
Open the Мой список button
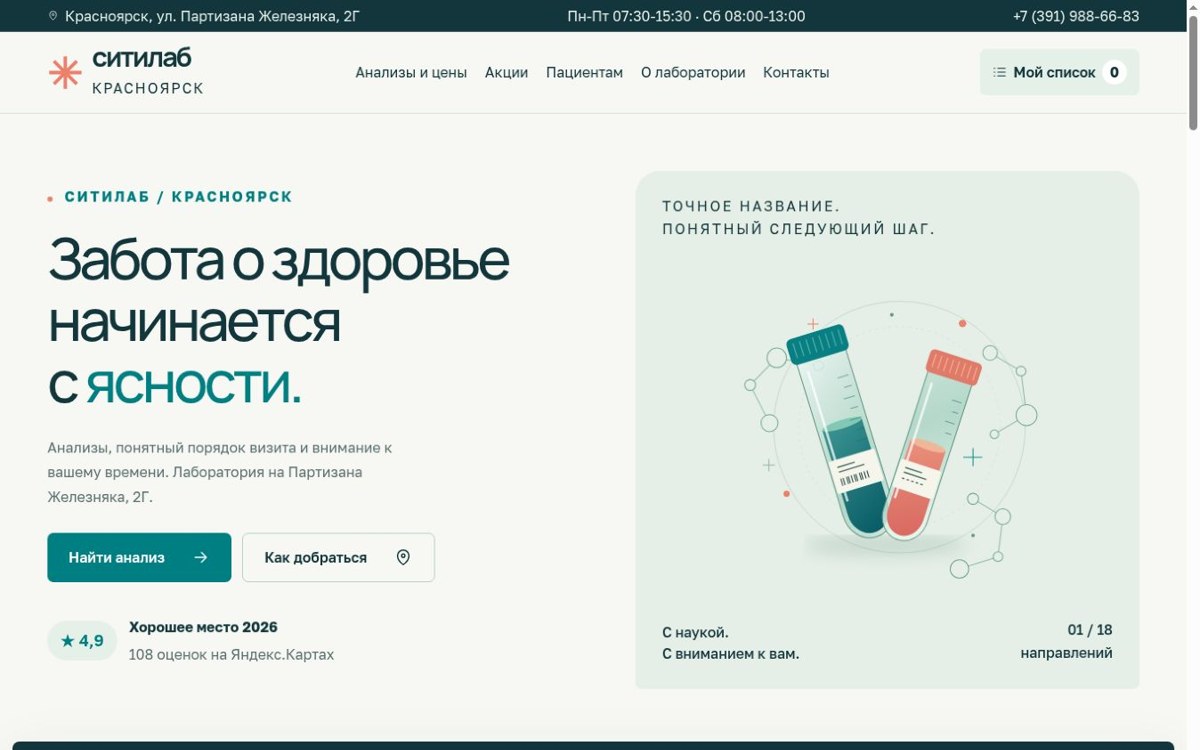1059,72
